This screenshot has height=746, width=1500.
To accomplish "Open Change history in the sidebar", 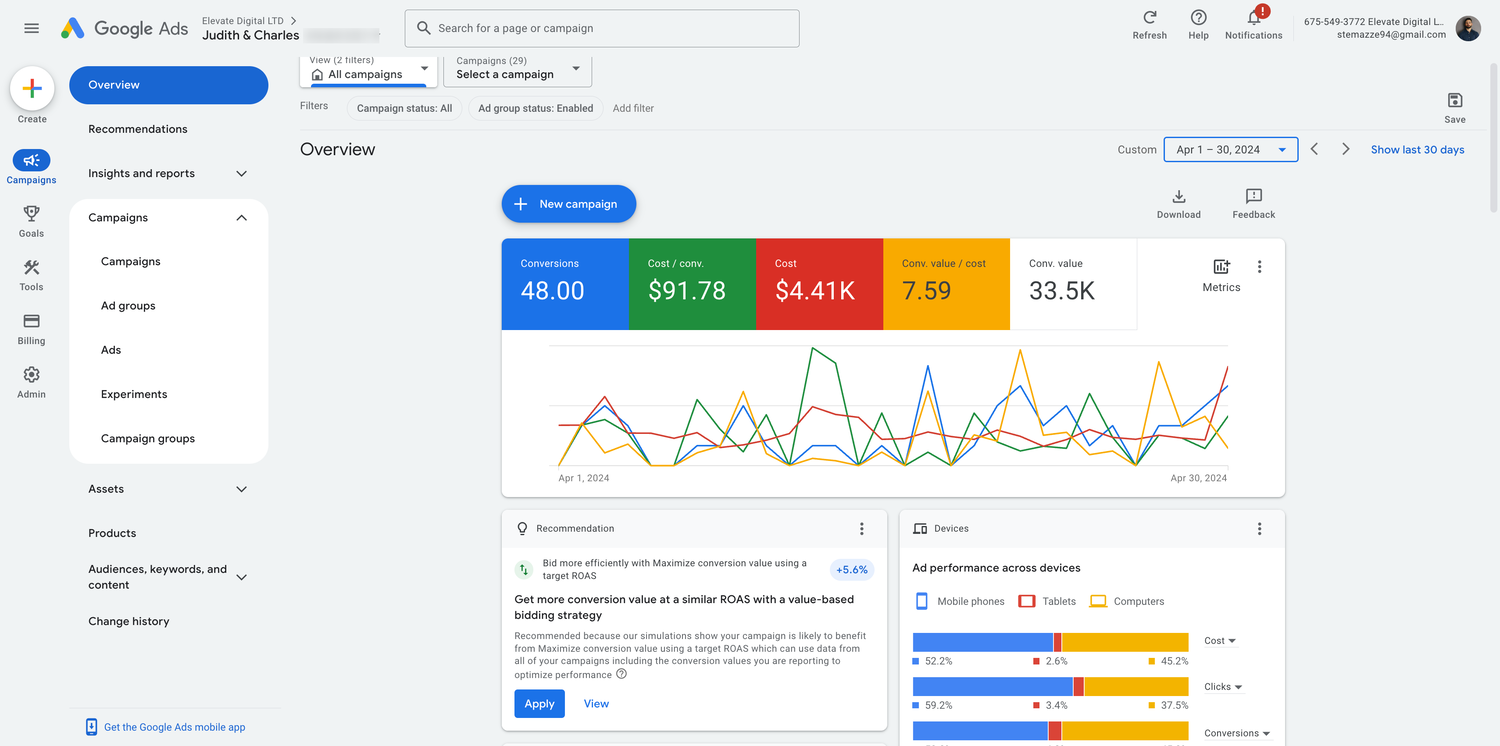I will (x=129, y=621).
